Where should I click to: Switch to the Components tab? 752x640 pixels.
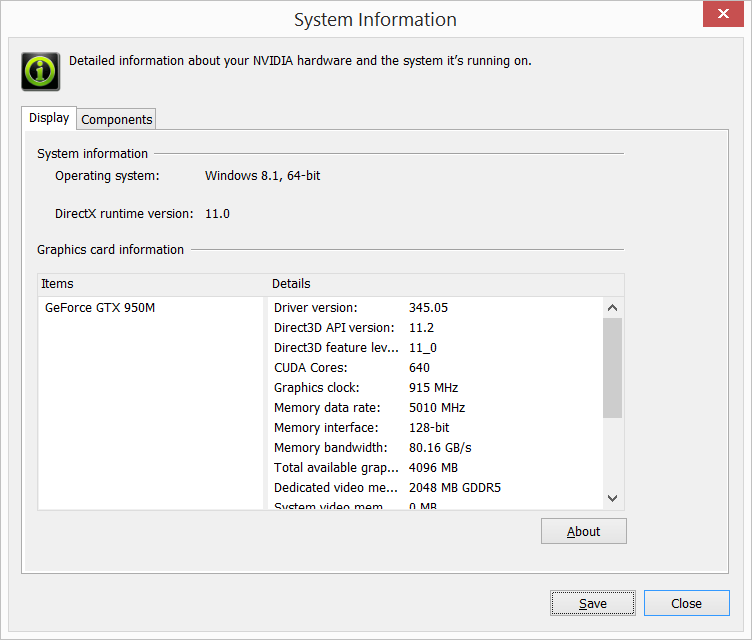117,119
